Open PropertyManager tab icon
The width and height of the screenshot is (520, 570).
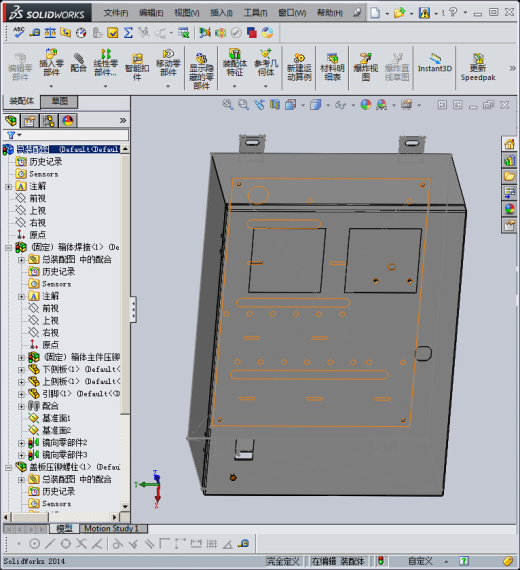[30, 120]
